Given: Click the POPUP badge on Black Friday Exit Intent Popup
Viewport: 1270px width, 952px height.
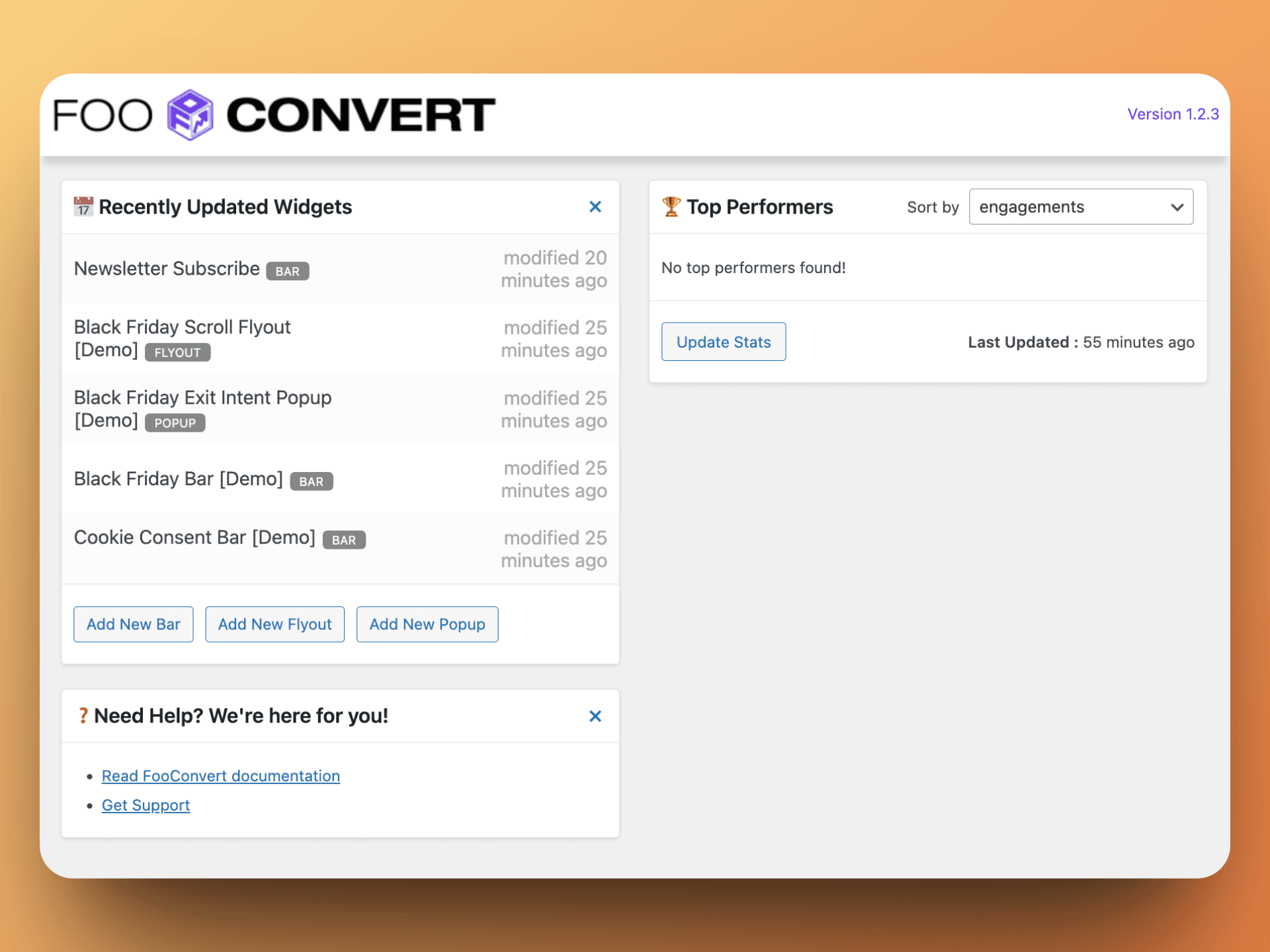Looking at the screenshot, I should (x=175, y=423).
